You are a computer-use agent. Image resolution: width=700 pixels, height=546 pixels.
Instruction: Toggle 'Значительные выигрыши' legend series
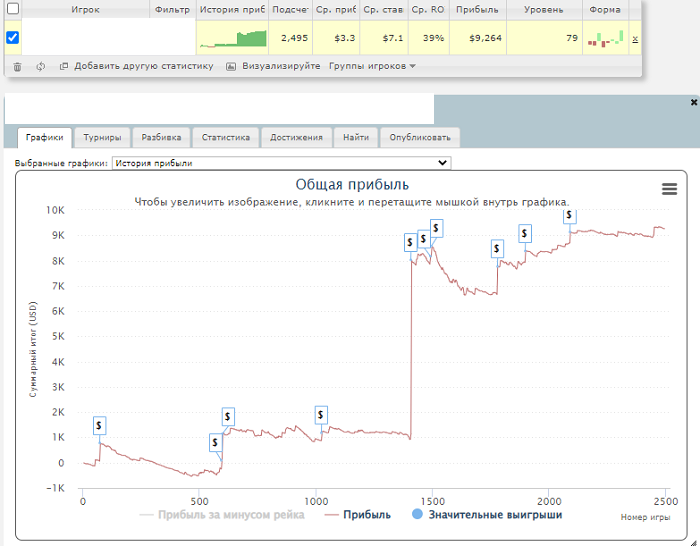[487, 515]
